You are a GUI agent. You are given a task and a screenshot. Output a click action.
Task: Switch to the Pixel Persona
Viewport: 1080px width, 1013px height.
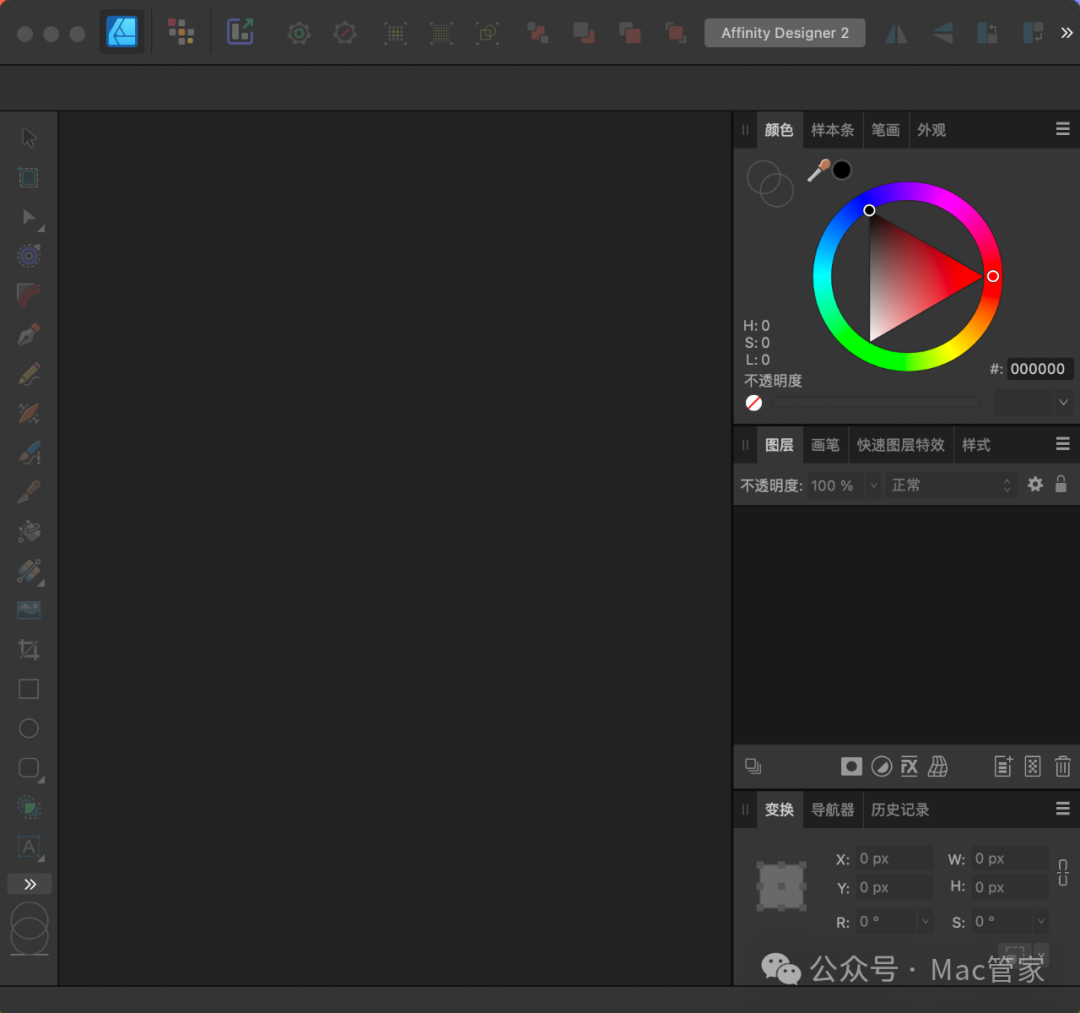(x=181, y=32)
